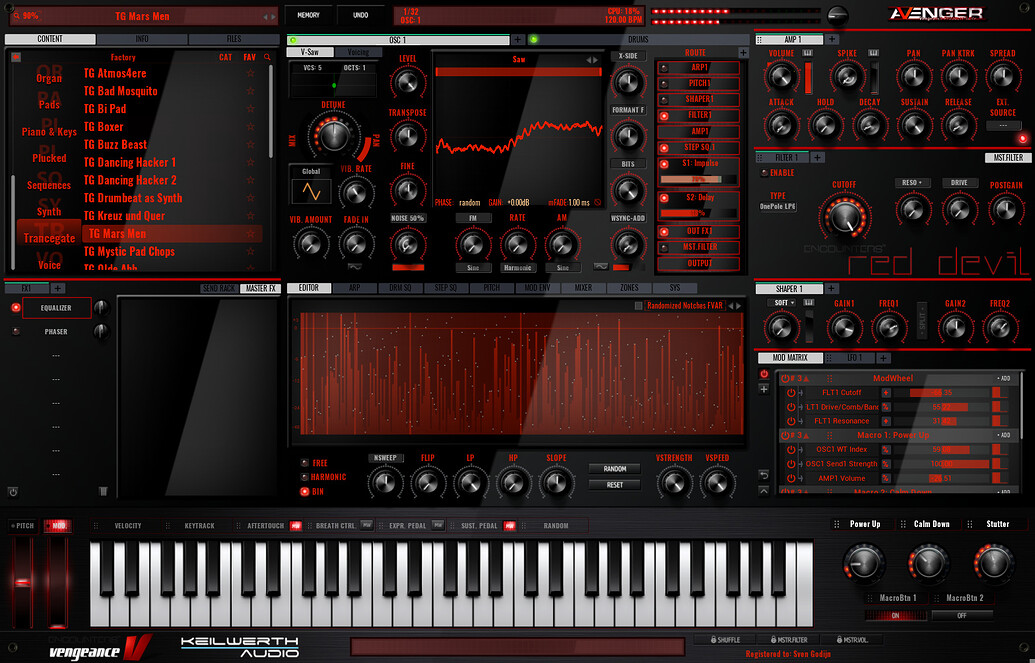Click the trash icon below the FX rack
The height and width of the screenshot is (663, 1035).
point(102,492)
